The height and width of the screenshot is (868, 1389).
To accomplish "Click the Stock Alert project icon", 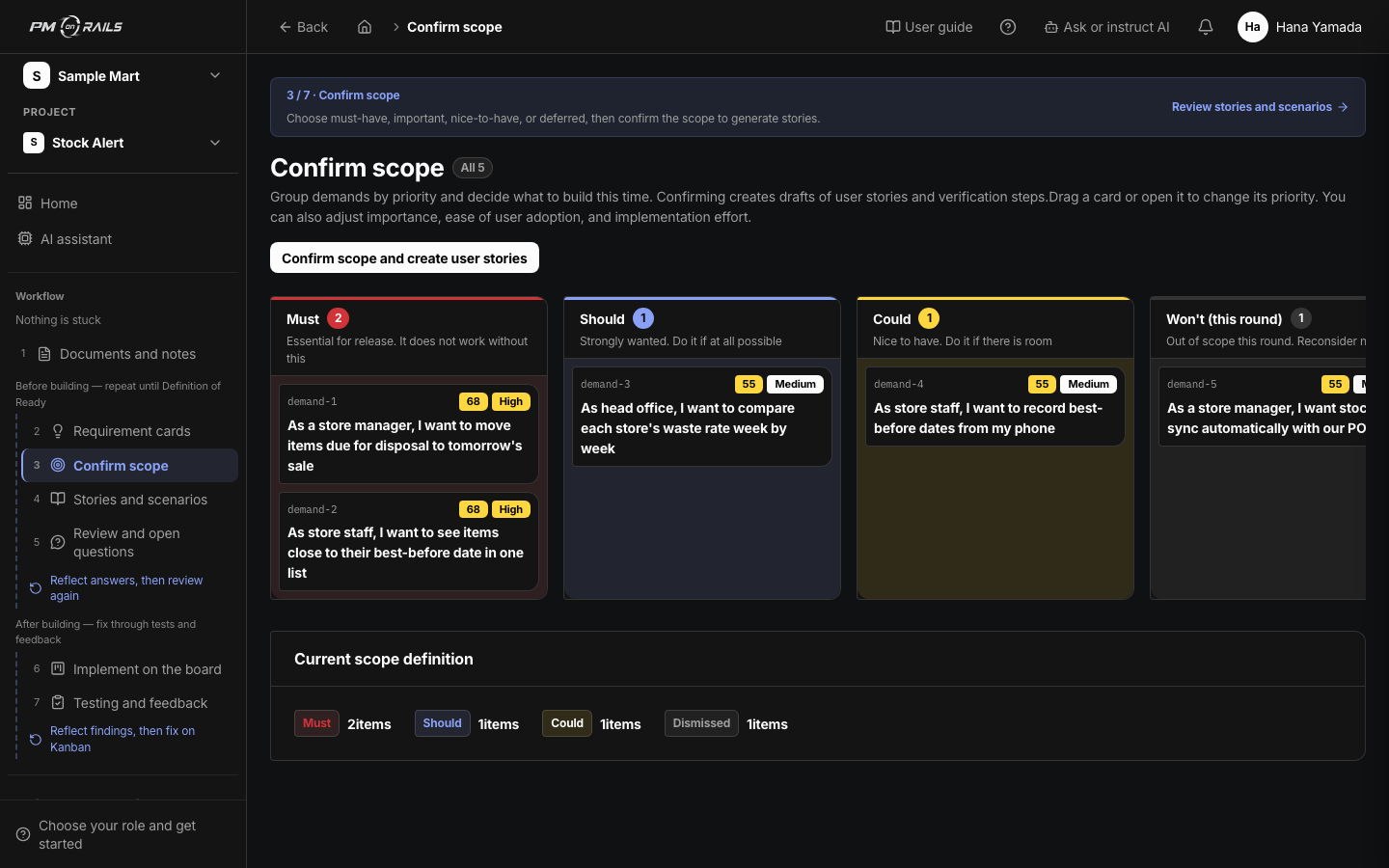I will pyautogui.click(x=34, y=143).
